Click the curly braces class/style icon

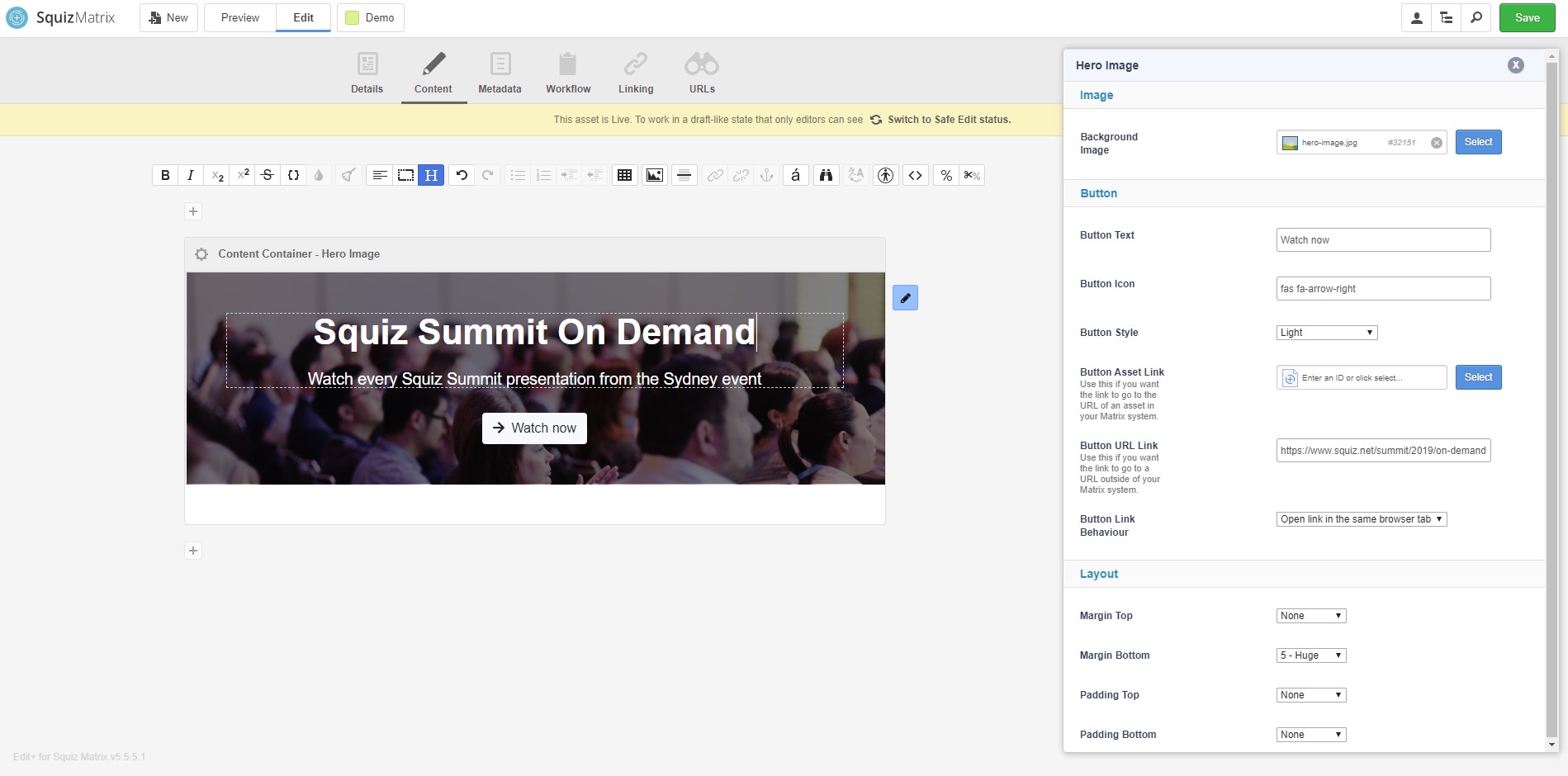[x=293, y=175]
